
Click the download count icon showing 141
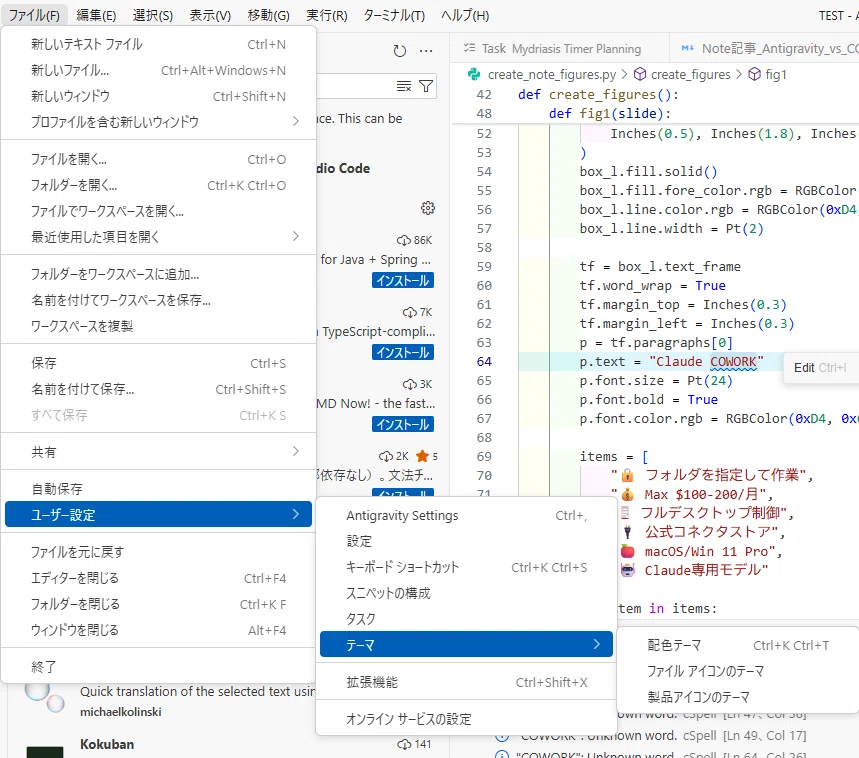404,744
